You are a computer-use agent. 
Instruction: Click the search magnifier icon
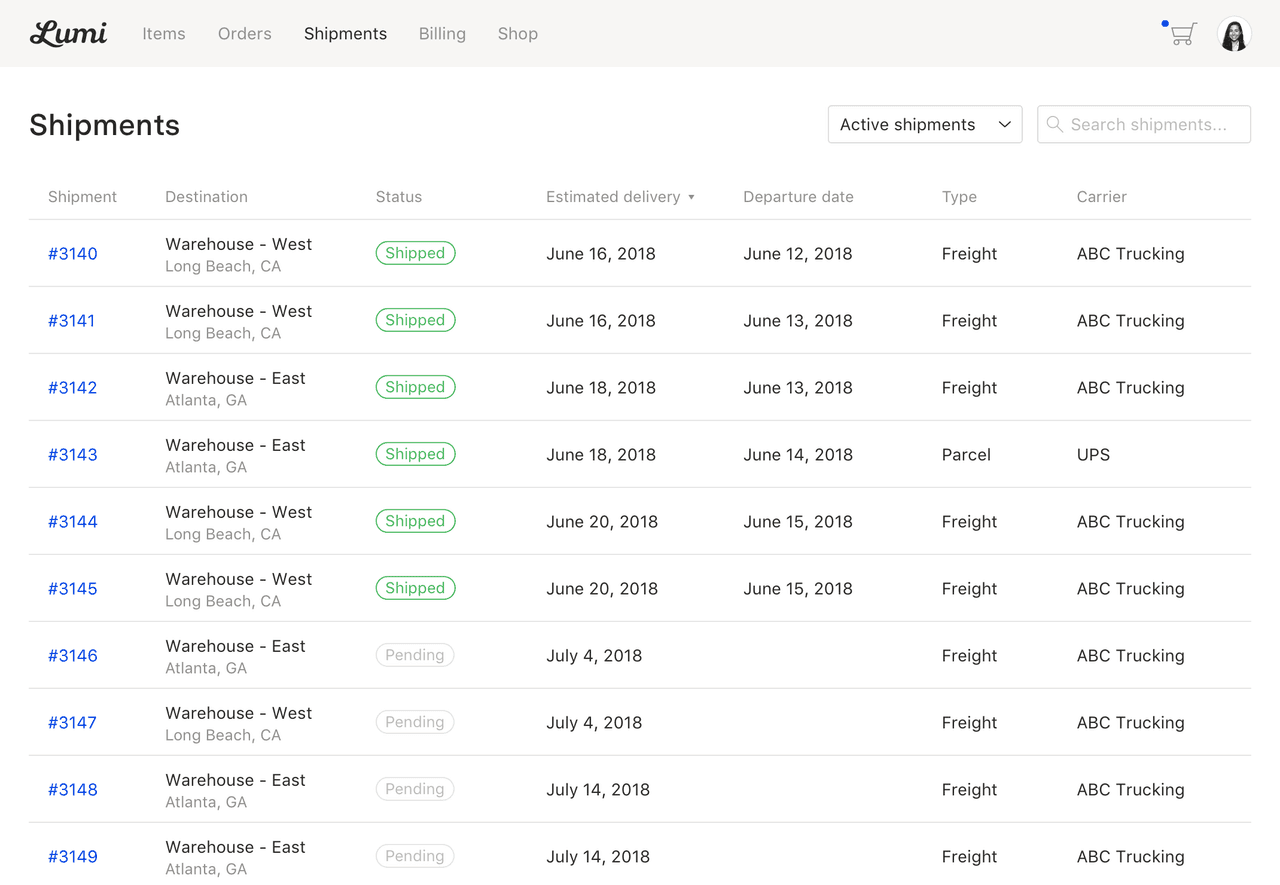click(x=1054, y=125)
